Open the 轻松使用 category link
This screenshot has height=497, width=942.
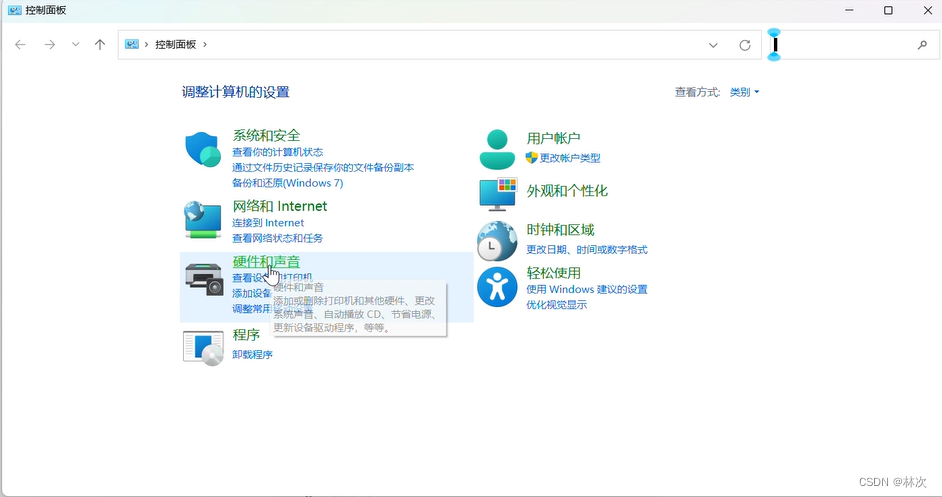pyautogui.click(x=553, y=273)
